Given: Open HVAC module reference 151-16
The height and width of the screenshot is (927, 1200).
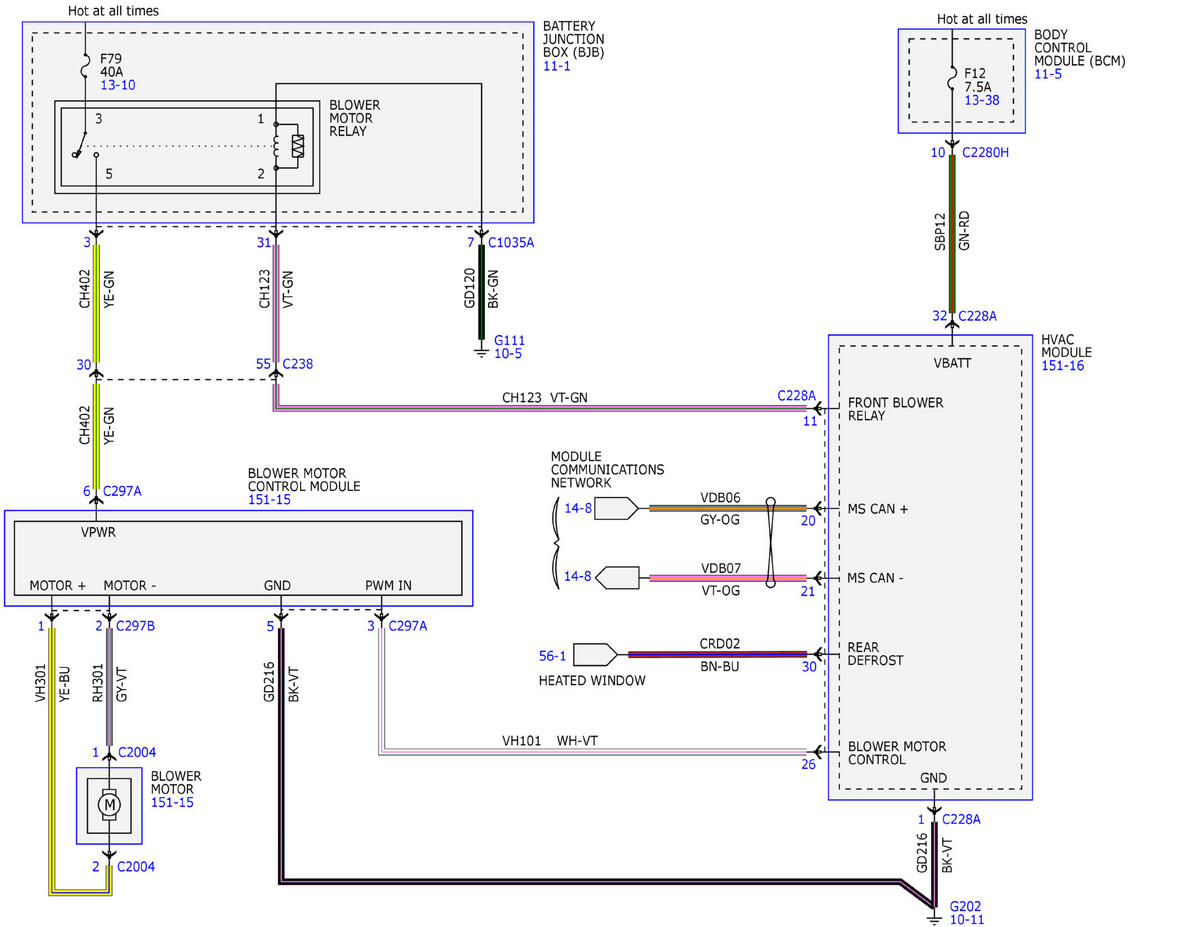Looking at the screenshot, I should tap(1062, 366).
